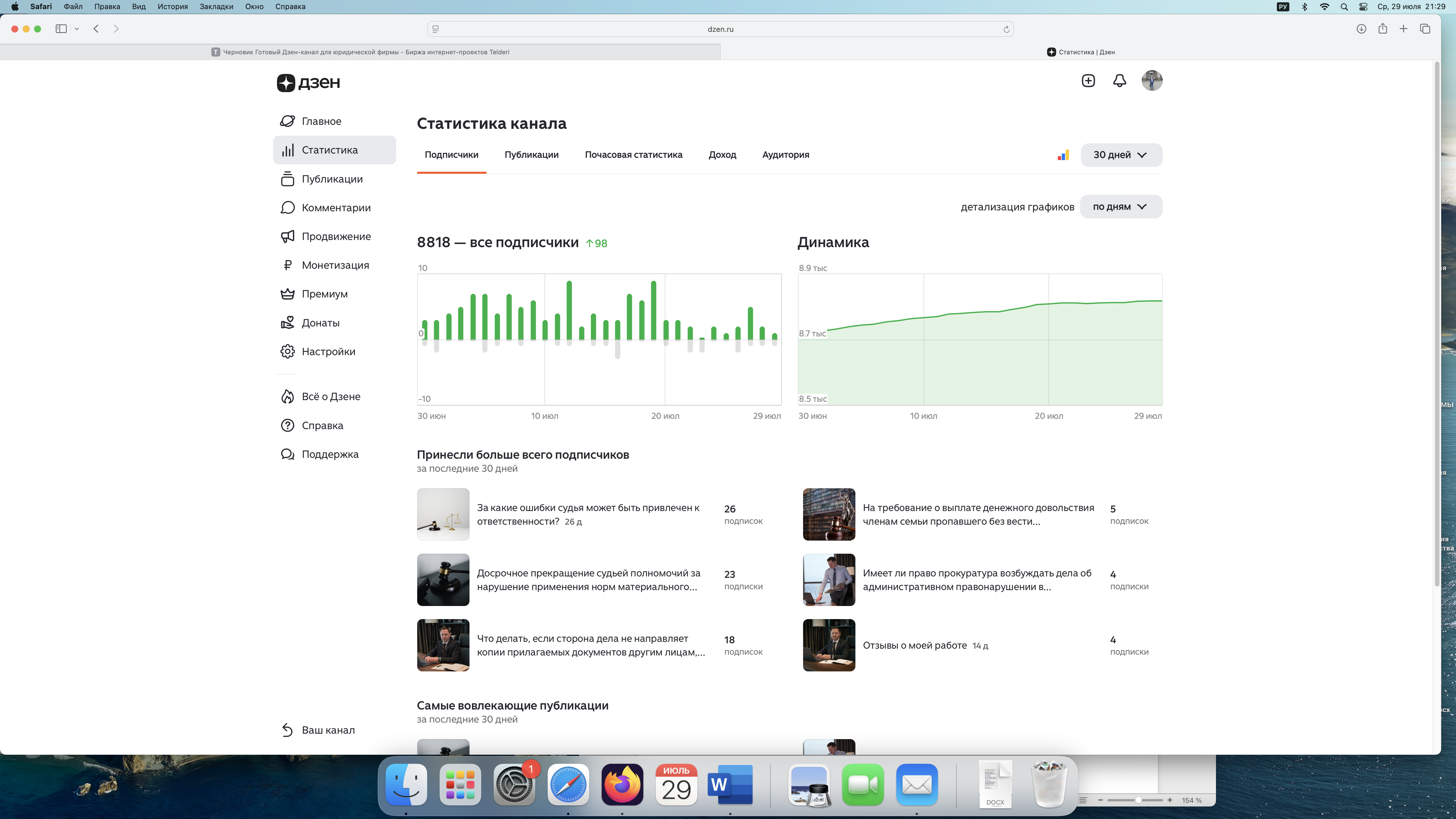Click Самые вовлекающие публикации heading
The image size is (1456, 819).
click(513, 706)
